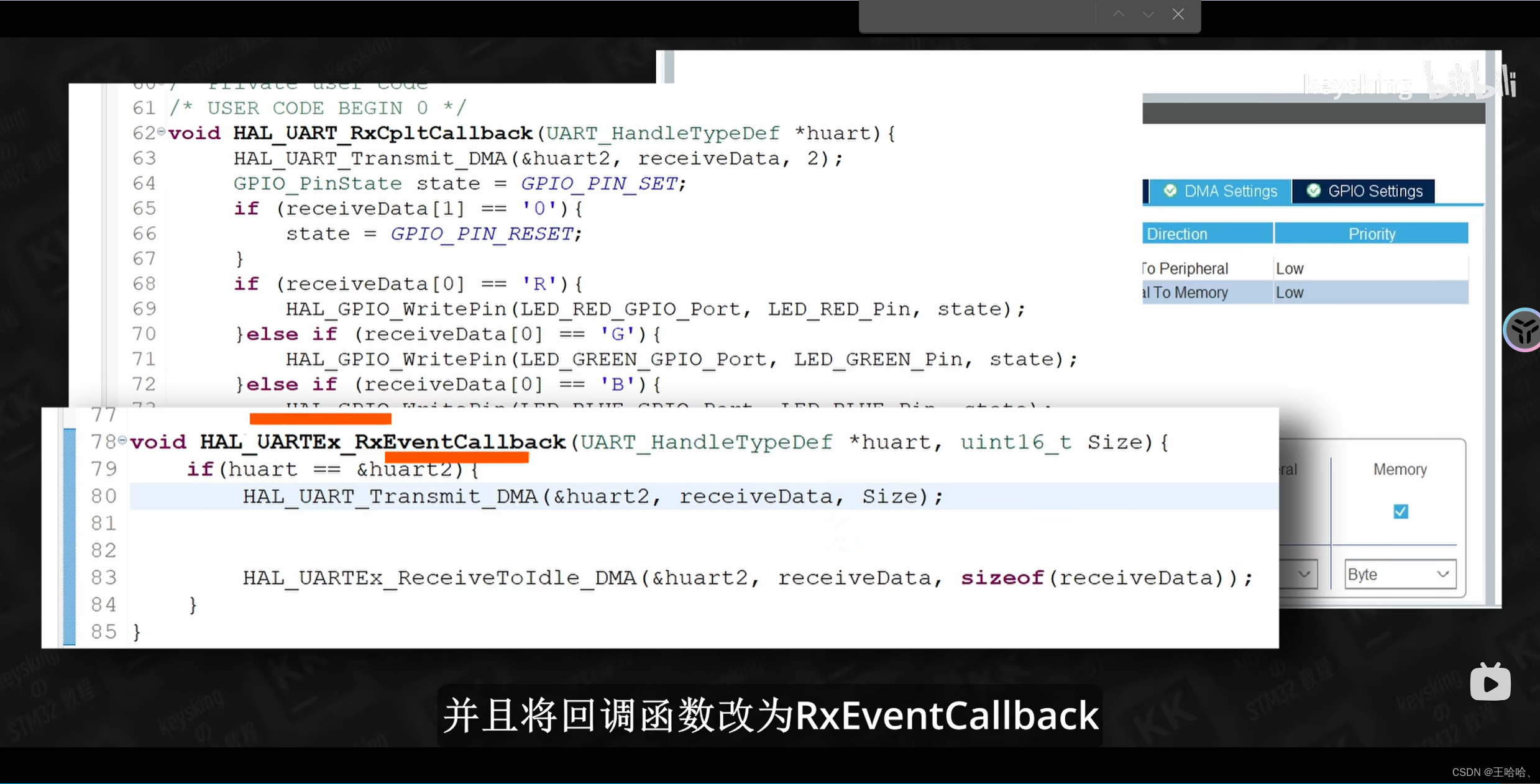Click LED_GREEN_Pin argument on line 71
1540x784 pixels.
(x=878, y=359)
